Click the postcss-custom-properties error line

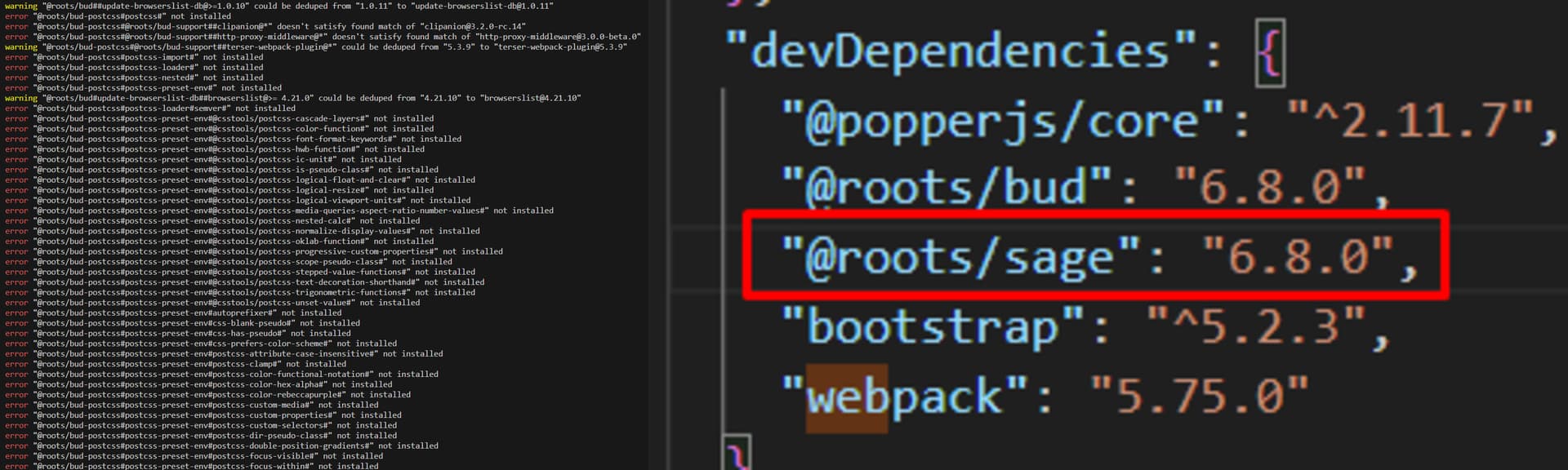tap(203, 415)
